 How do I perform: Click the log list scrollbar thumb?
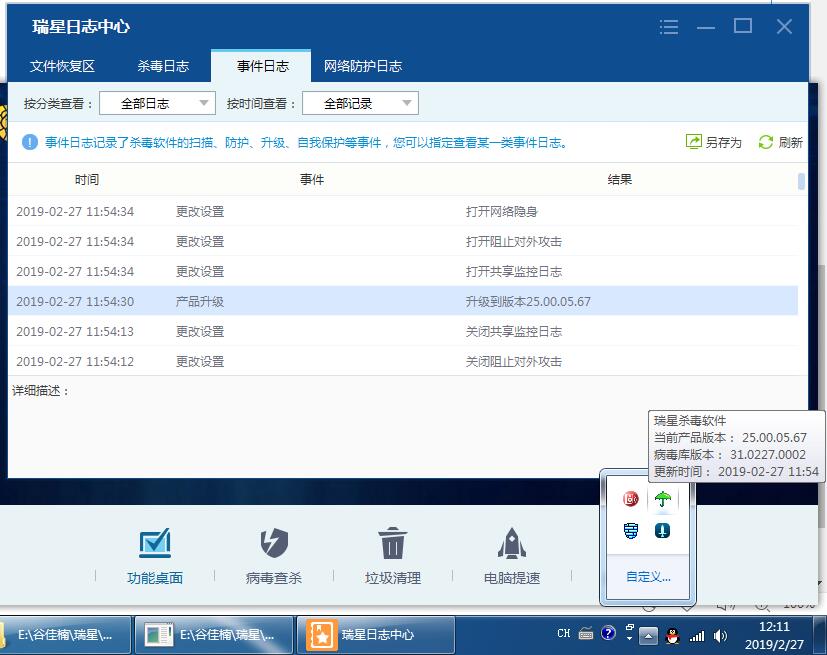801,181
